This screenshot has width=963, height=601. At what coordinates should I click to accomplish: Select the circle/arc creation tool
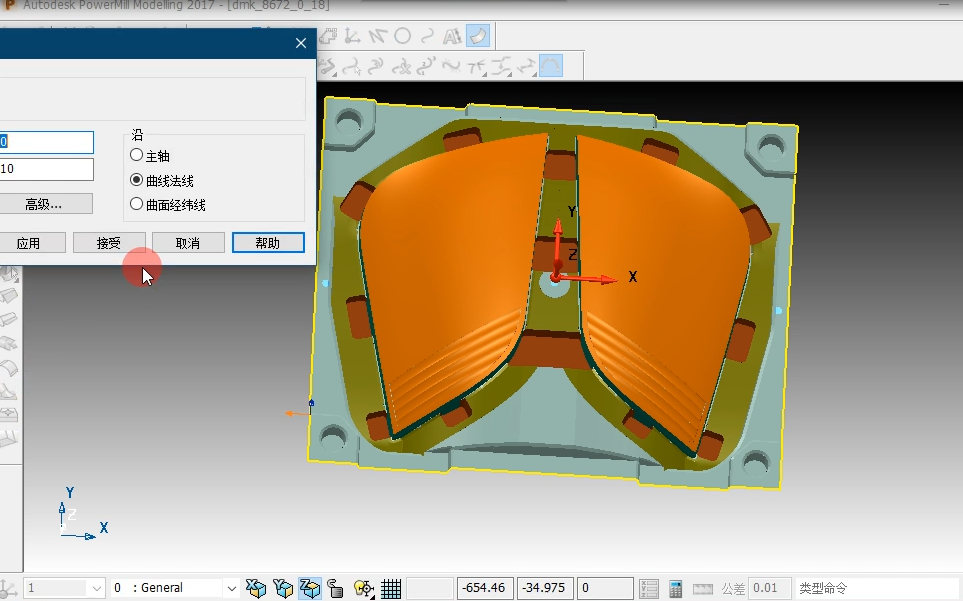(402, 37)
